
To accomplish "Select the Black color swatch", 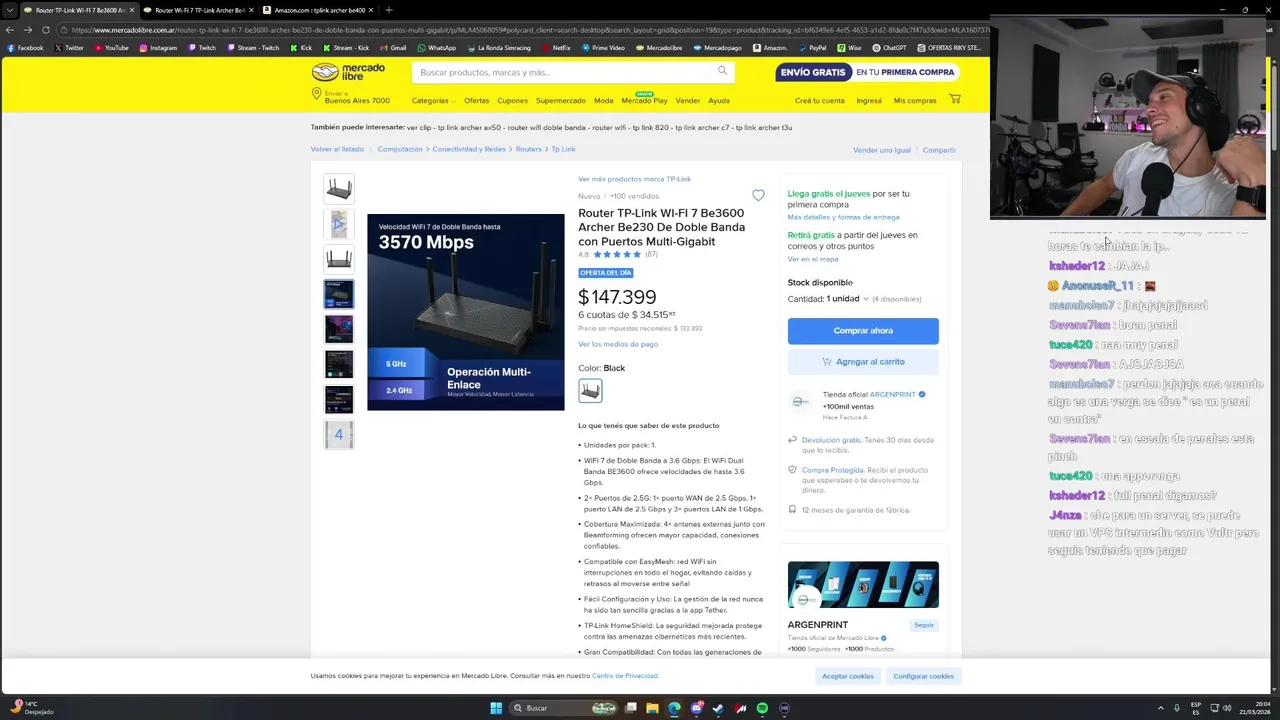I will (590, 390).
